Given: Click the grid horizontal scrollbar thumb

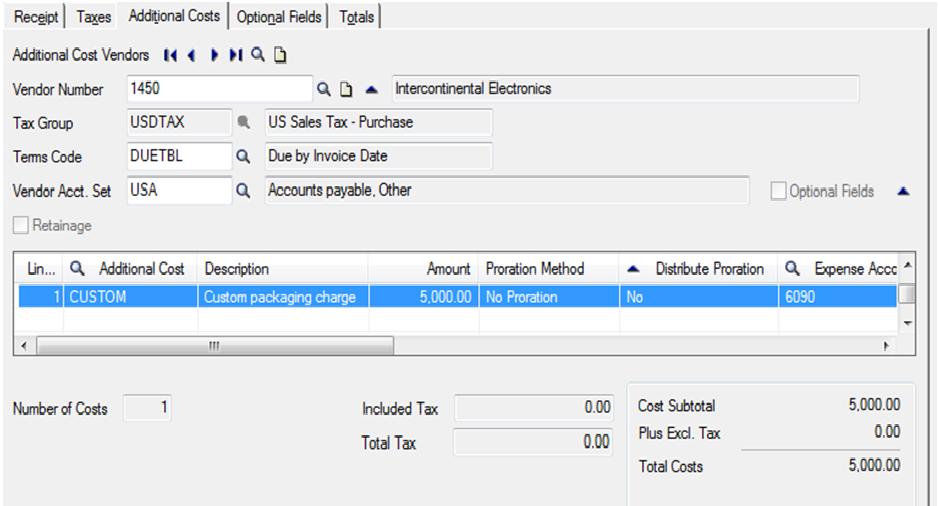Looking at the screenshot, I should tap(215, 345).
